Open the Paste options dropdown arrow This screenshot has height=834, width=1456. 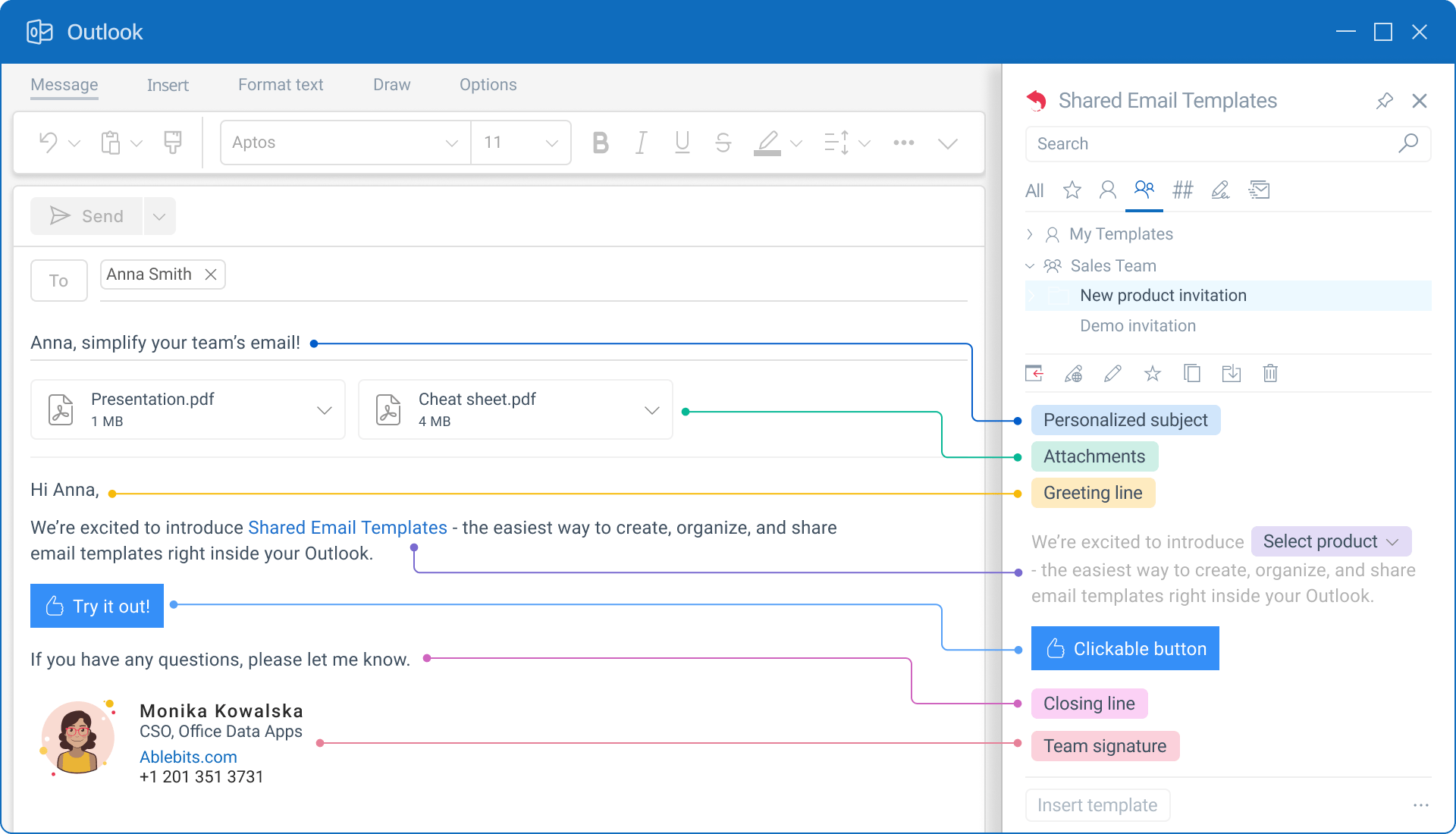136,143
